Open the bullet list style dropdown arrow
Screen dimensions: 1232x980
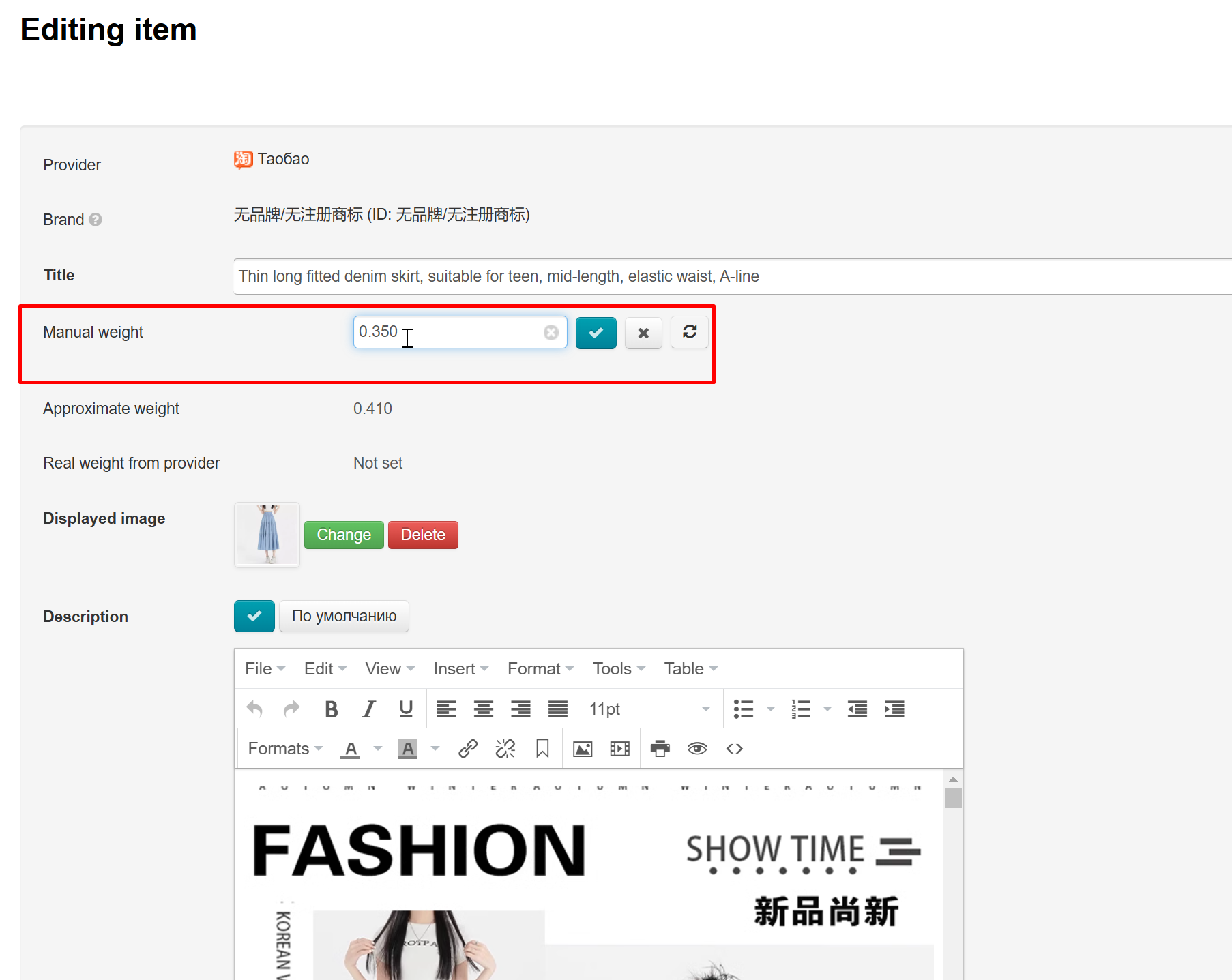771,709
